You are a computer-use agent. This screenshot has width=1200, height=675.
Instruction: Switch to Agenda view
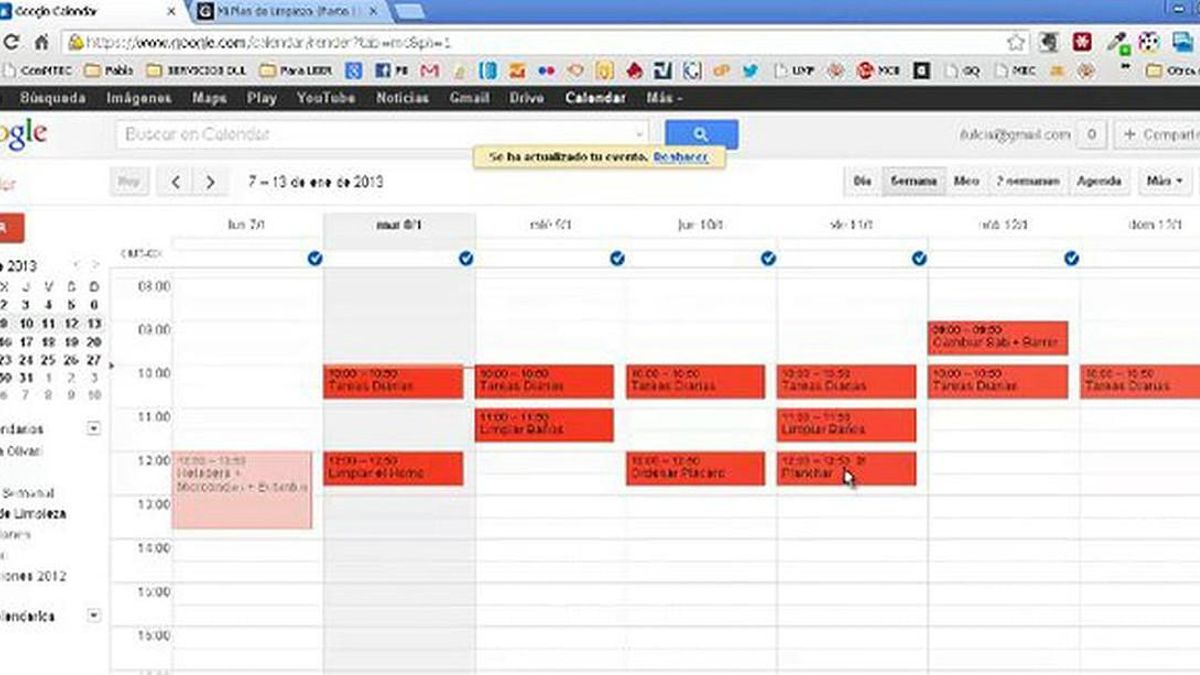coord(1099,182)
